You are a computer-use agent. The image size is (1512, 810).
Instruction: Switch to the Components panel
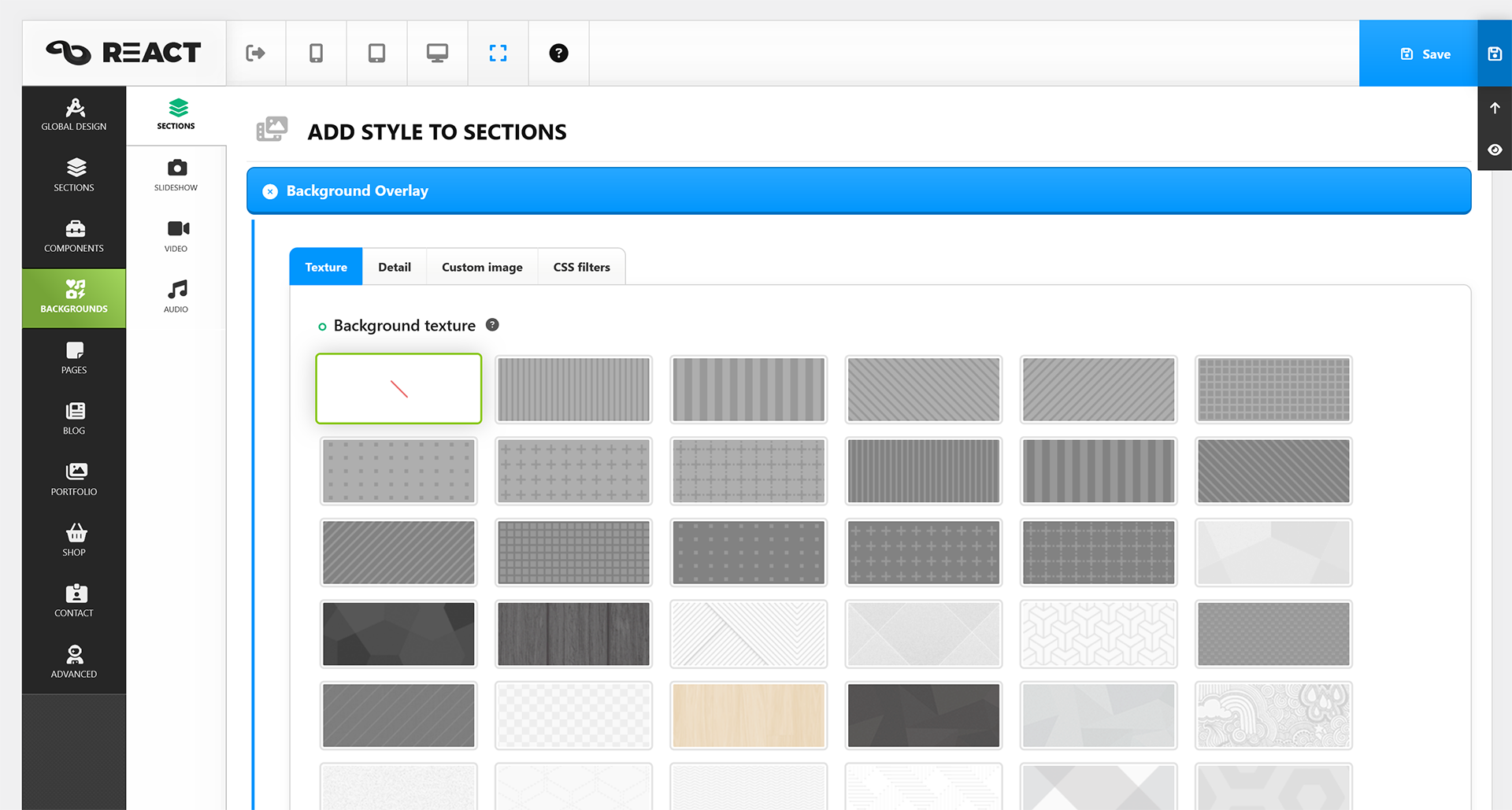(x=73, y=237)
